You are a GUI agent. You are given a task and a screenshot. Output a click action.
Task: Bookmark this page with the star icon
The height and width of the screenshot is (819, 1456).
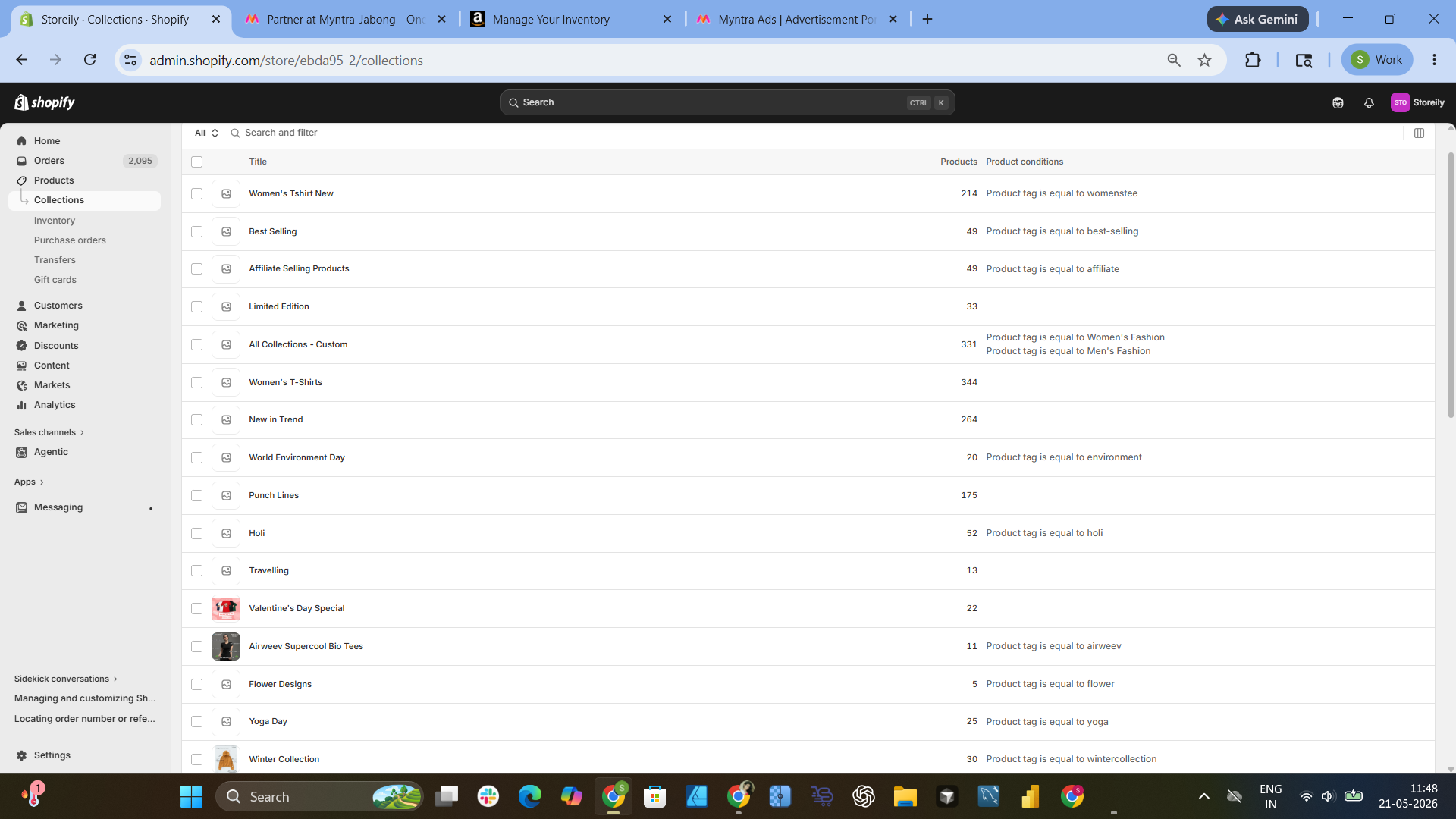click(1204, 60)
